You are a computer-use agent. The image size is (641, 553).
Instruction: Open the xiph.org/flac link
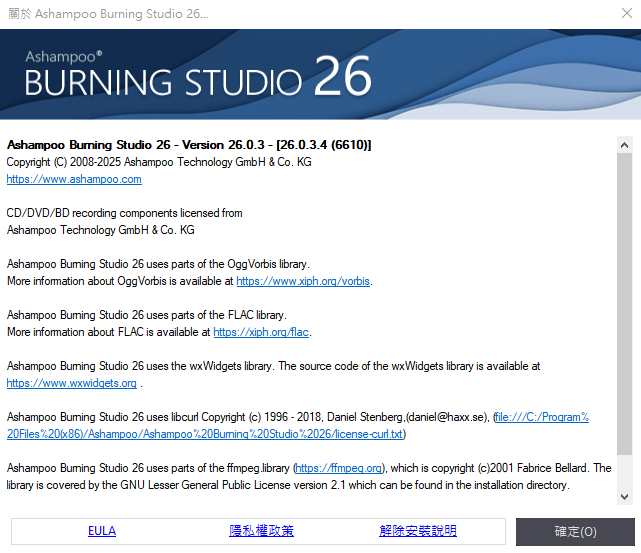[261, 332]
